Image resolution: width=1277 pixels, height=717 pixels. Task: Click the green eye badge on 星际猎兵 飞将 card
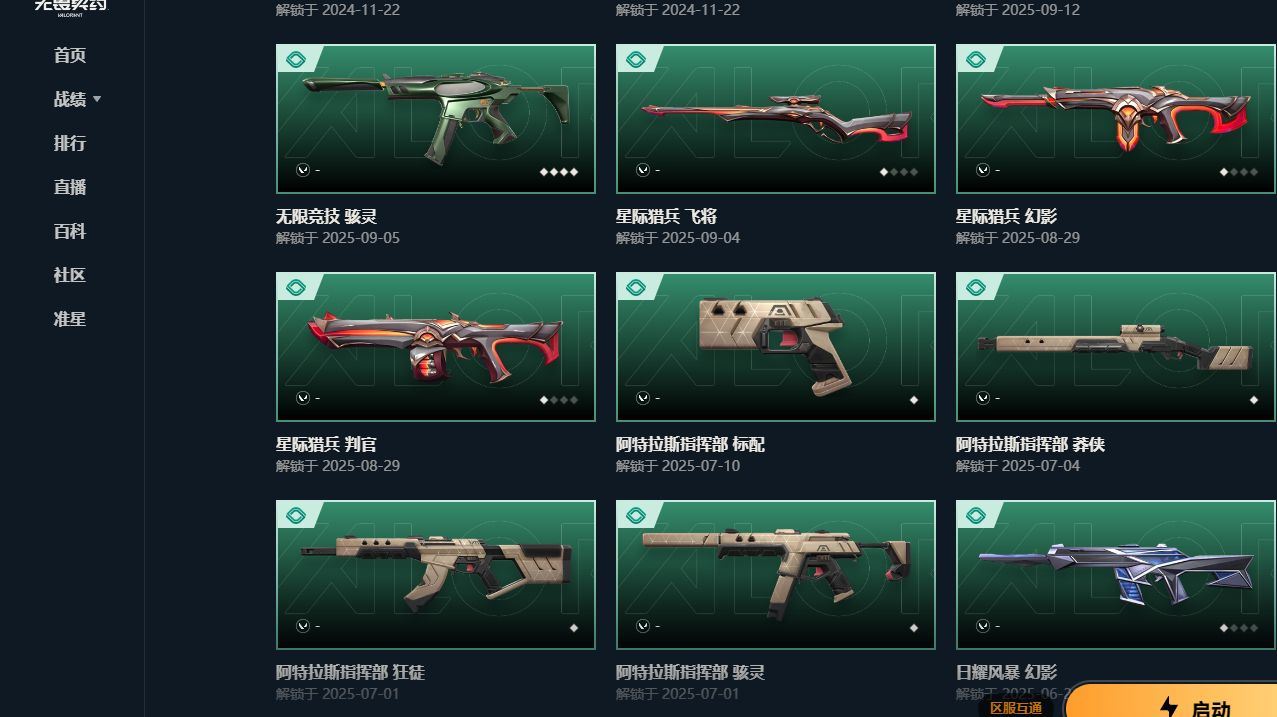(x=636, y=60)
